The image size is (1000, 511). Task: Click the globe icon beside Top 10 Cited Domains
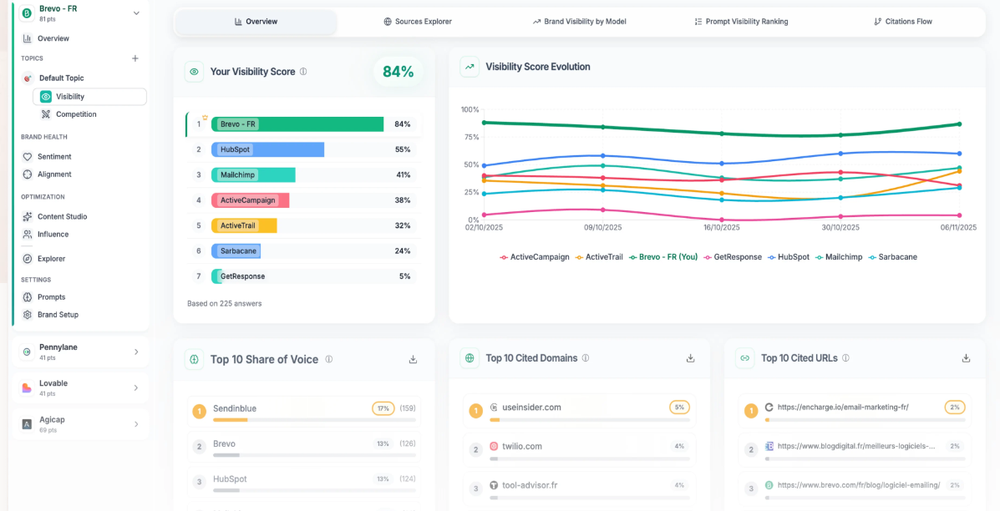tap(469, 358)
